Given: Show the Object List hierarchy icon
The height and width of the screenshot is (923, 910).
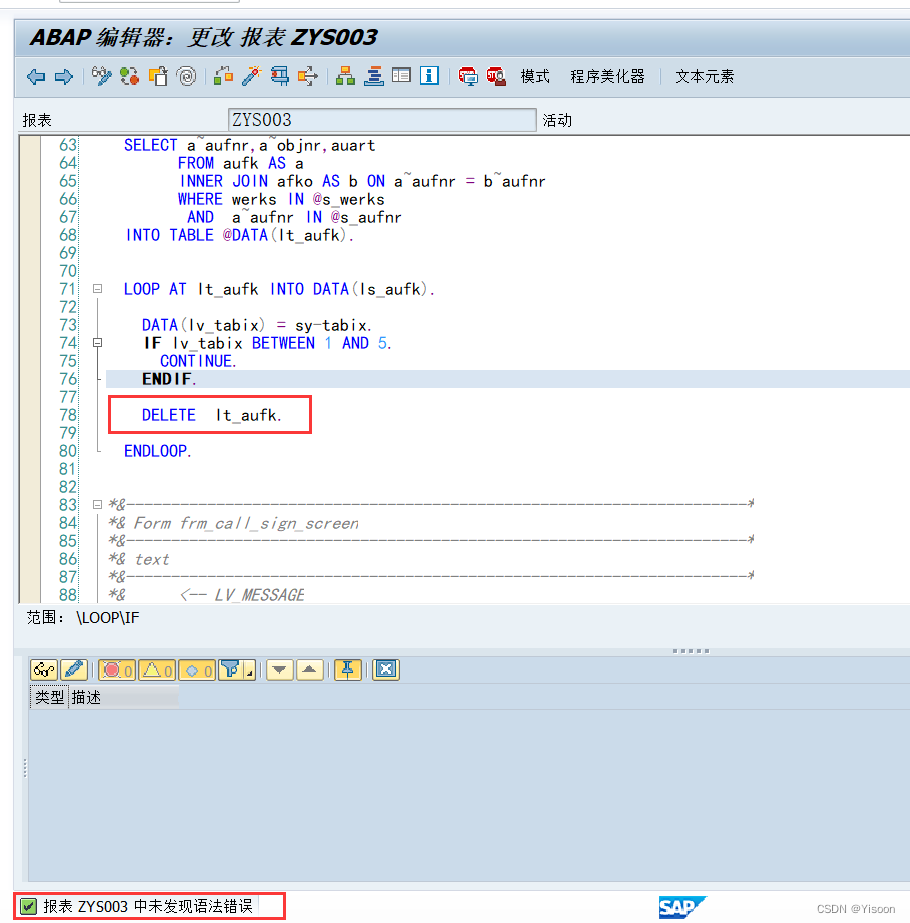Looking at the screenshot, I should click(x=345, y=77).
